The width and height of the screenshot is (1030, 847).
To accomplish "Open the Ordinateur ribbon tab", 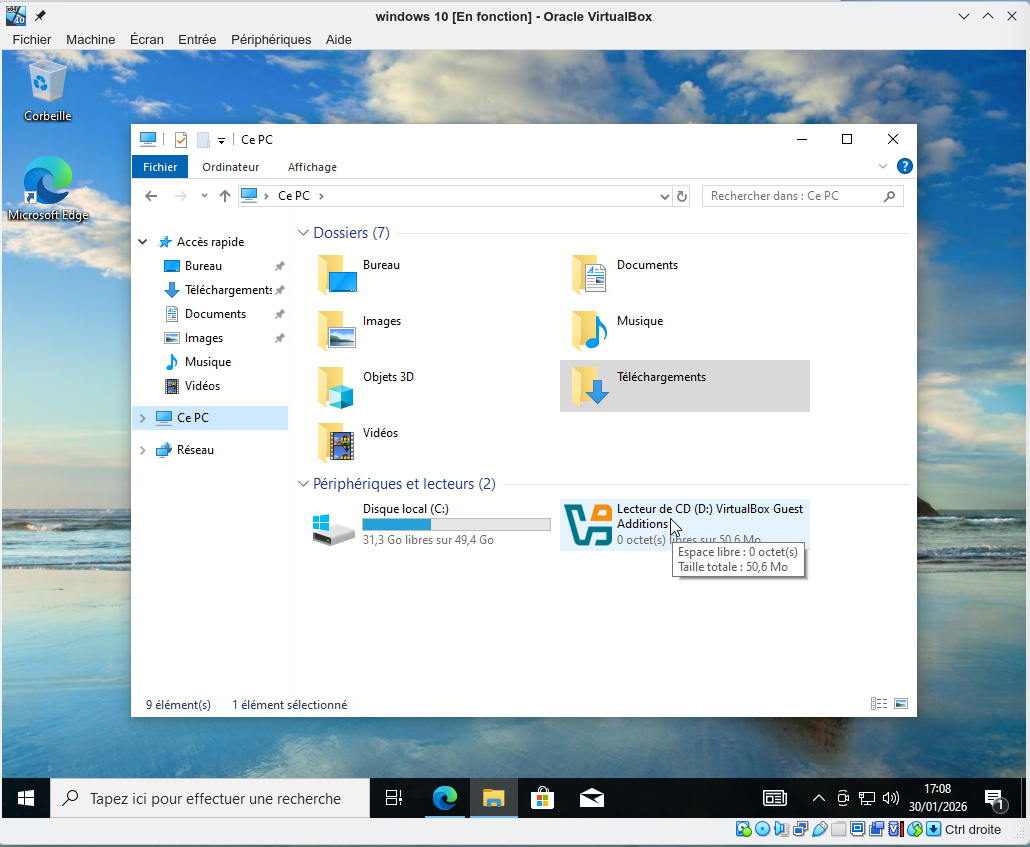I will (x=230, y=167).
